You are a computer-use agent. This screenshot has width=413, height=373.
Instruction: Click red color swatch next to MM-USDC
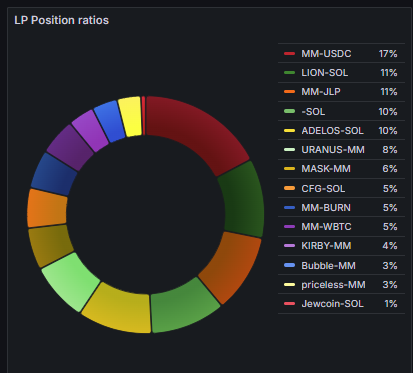(x=289, y=54)
